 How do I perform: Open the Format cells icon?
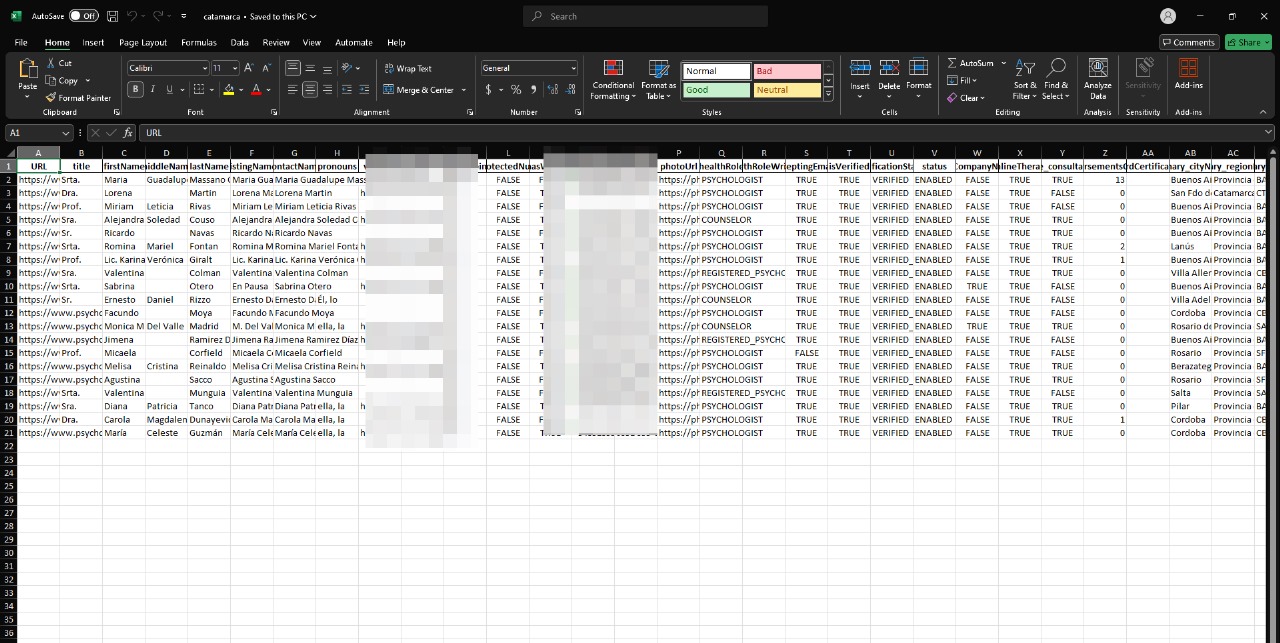click(918, 68)
